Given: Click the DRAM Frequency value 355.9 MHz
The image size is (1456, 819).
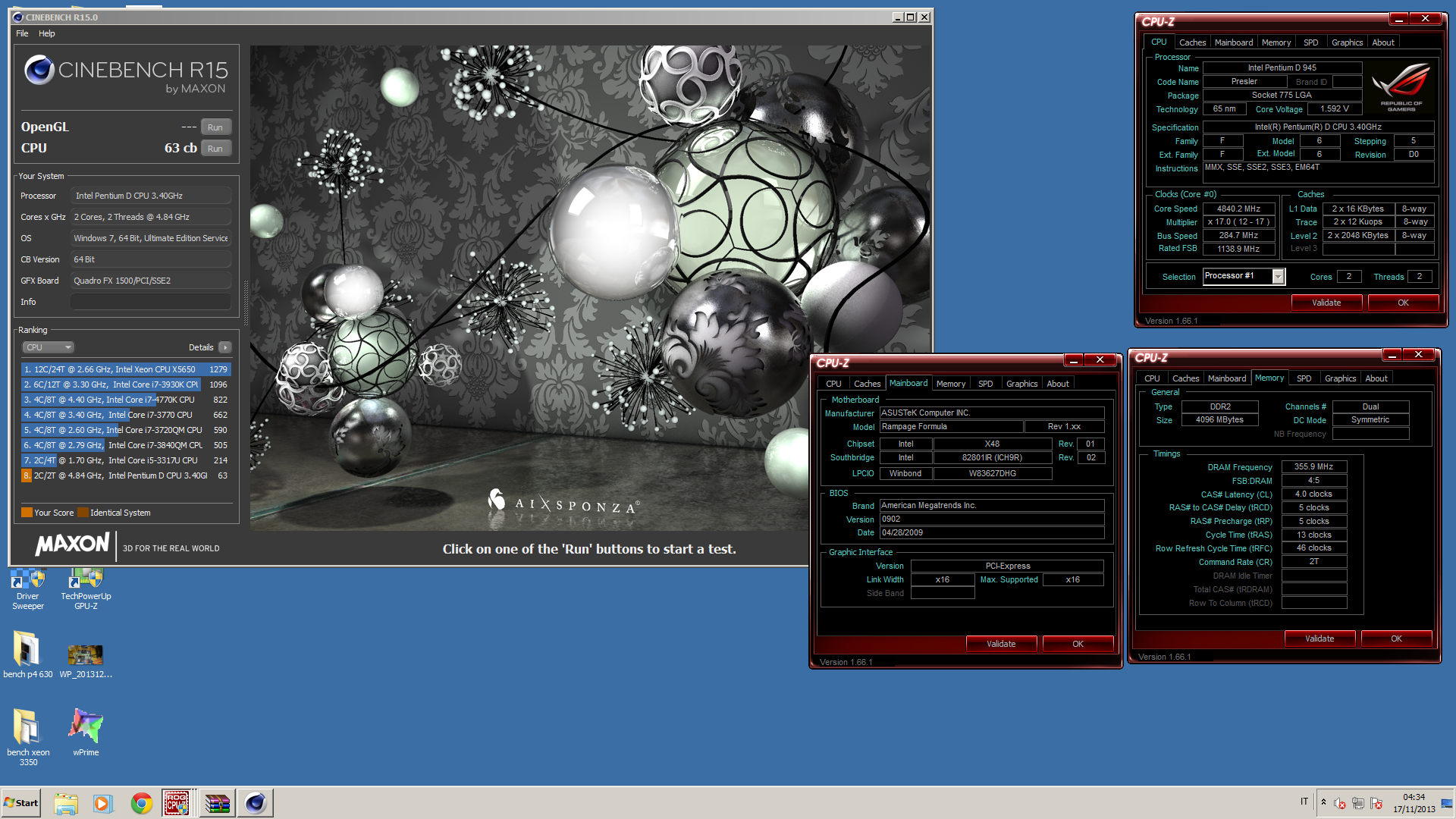Looking at the screenshot, I should (x=1313, y=467).
